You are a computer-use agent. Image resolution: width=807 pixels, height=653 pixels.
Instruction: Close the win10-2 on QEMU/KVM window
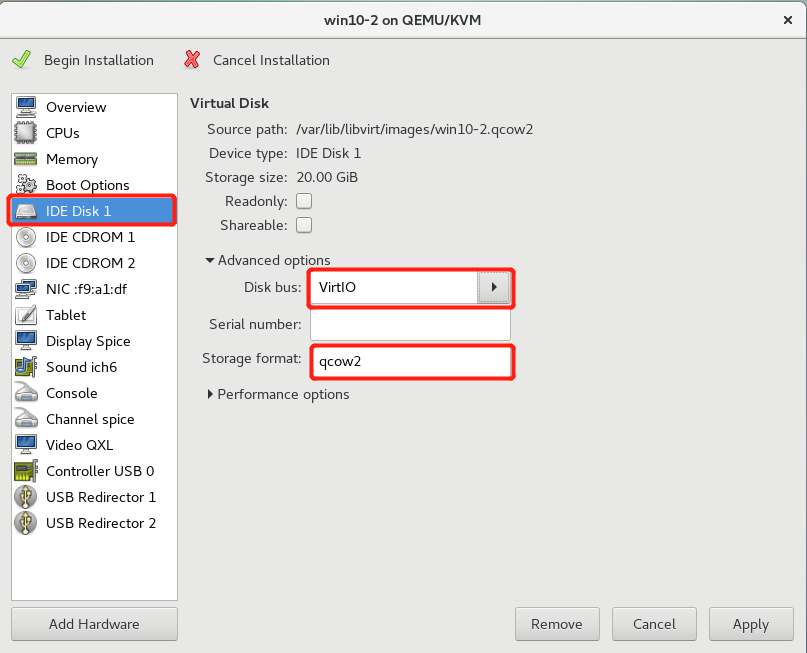coord(787,20)
